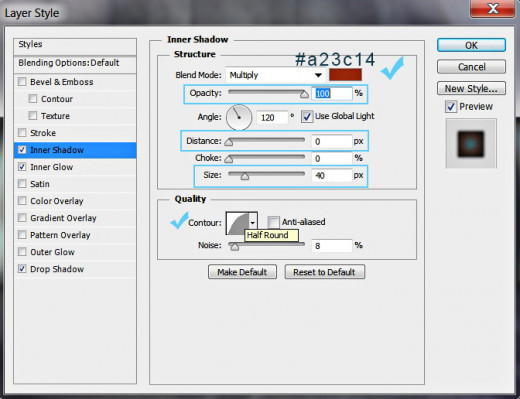
Task: Open the Satin settings panel
Action: 40,184
